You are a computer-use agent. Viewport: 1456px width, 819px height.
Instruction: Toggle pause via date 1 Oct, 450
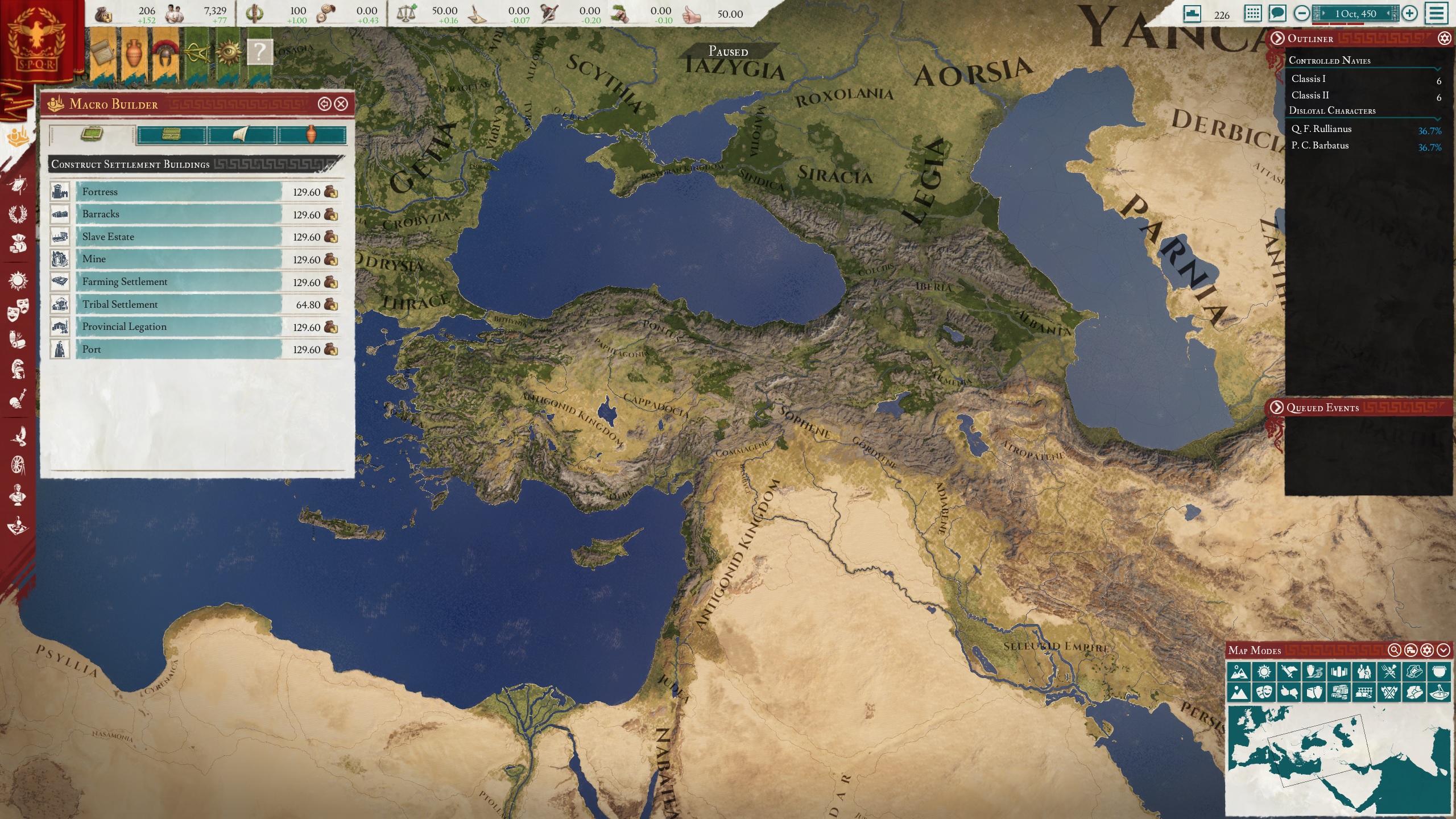point(1355,14)
